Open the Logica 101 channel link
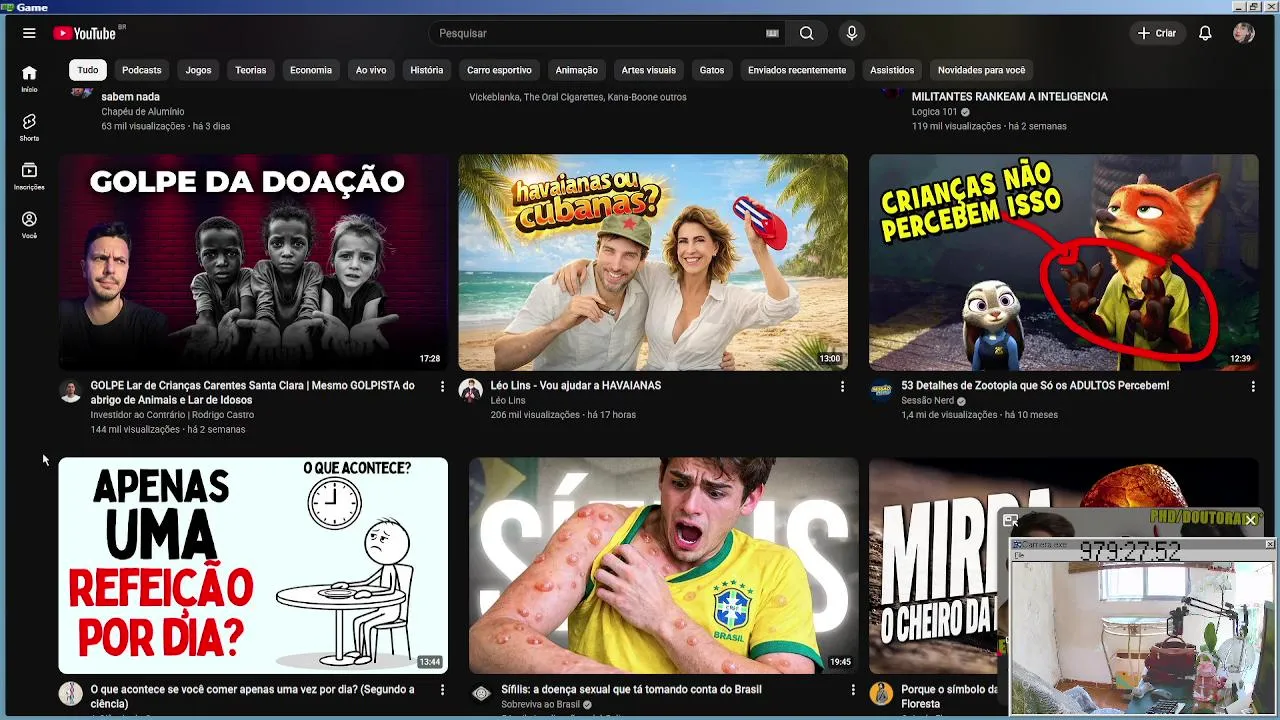 (935, 112)
